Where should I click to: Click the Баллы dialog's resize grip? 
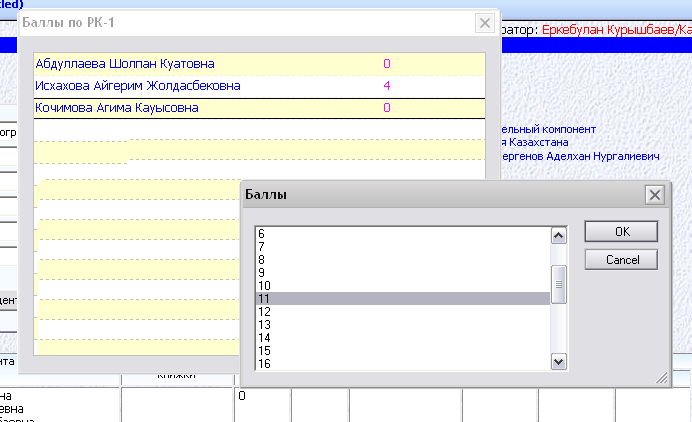pos(661,378)
